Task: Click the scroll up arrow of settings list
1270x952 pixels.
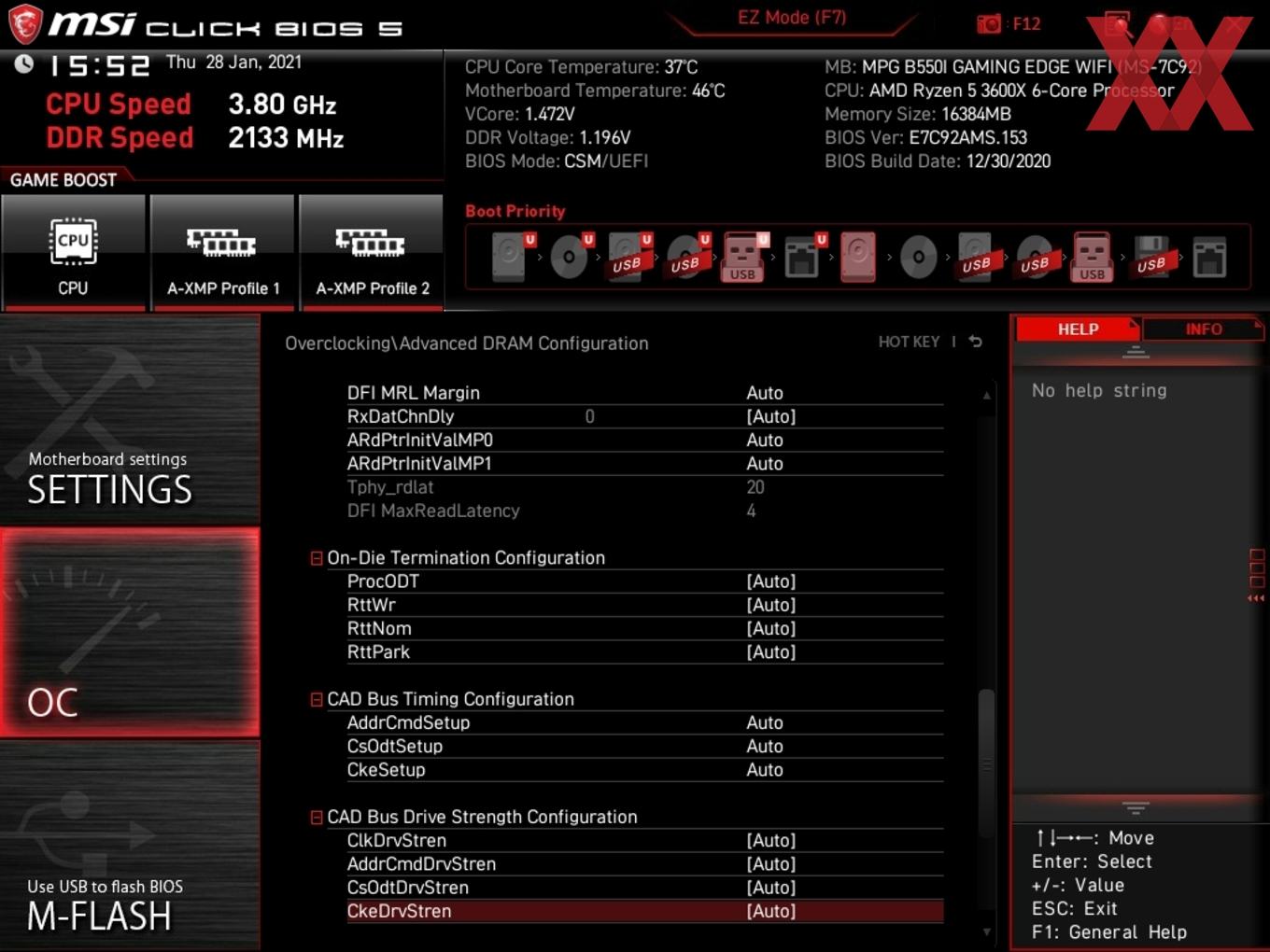Action: tap(986, 396)
